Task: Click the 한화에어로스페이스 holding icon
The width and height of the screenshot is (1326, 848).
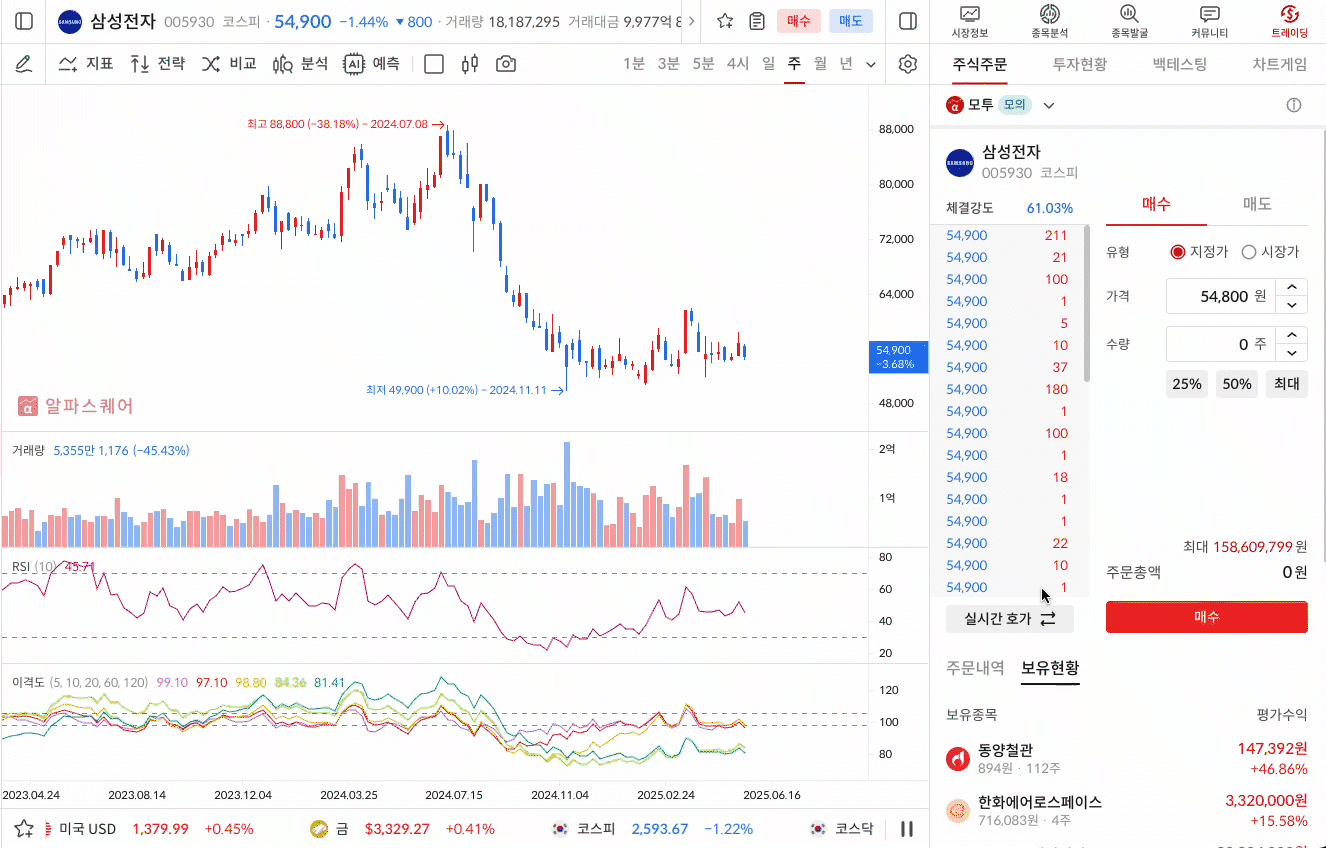Action: point(958,811)
